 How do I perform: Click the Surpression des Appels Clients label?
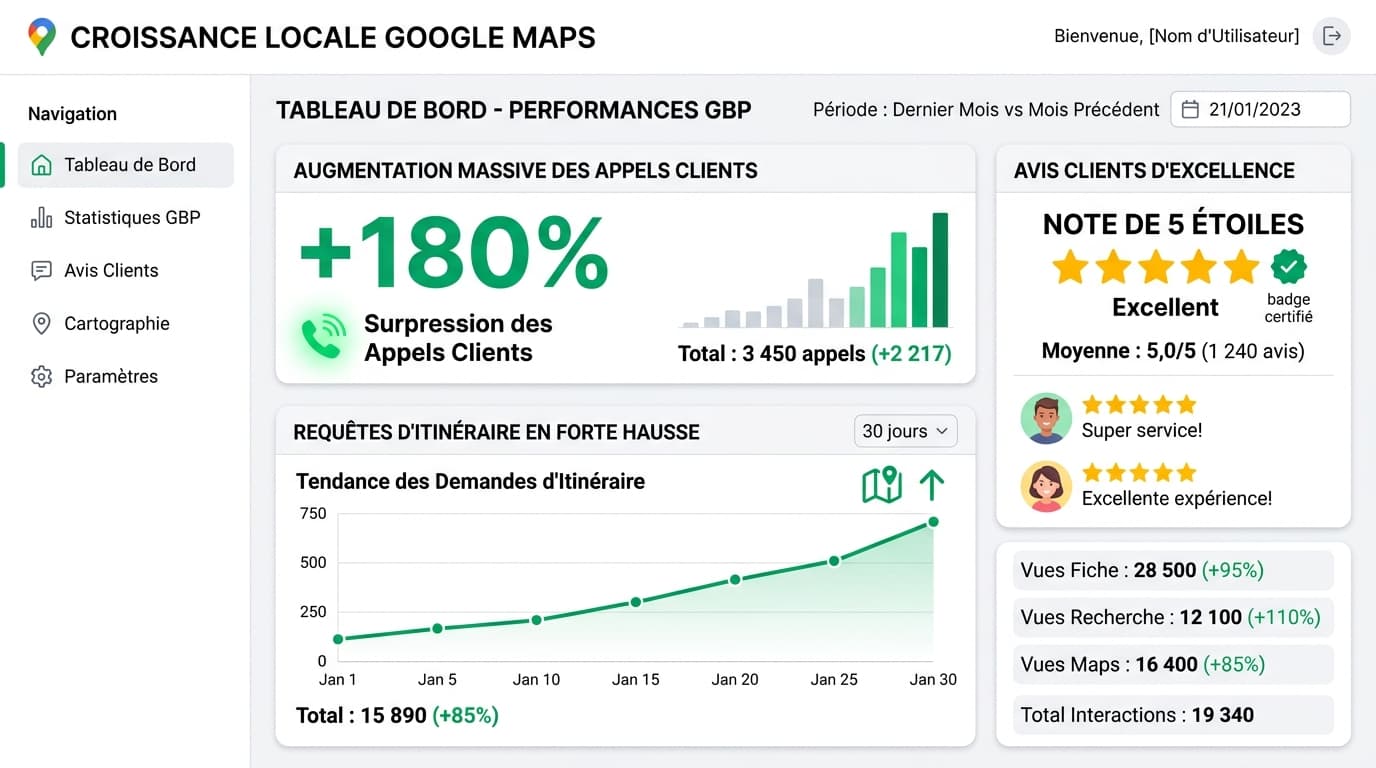[458, 338]
